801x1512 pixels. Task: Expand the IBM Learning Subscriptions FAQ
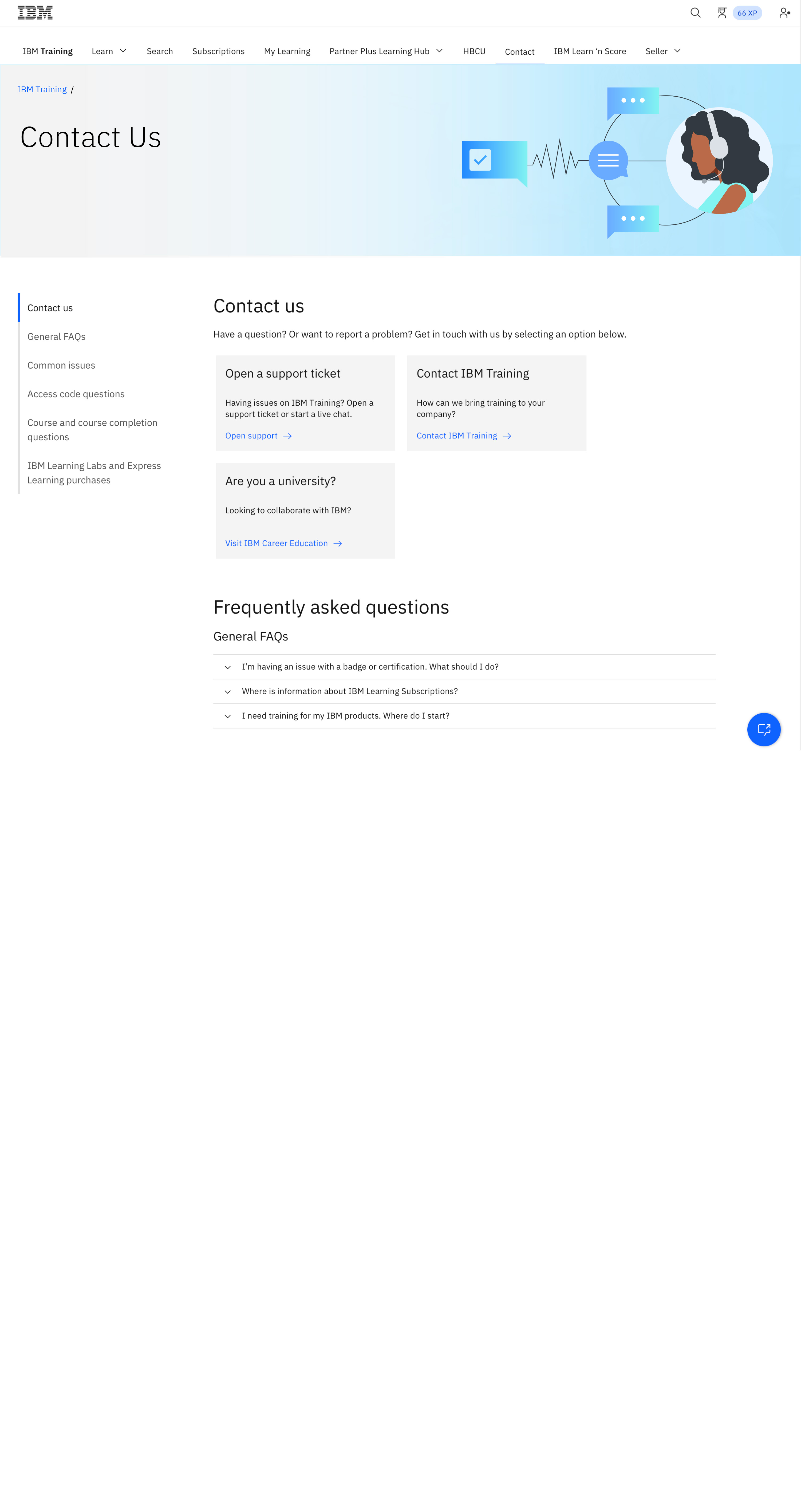349,691
